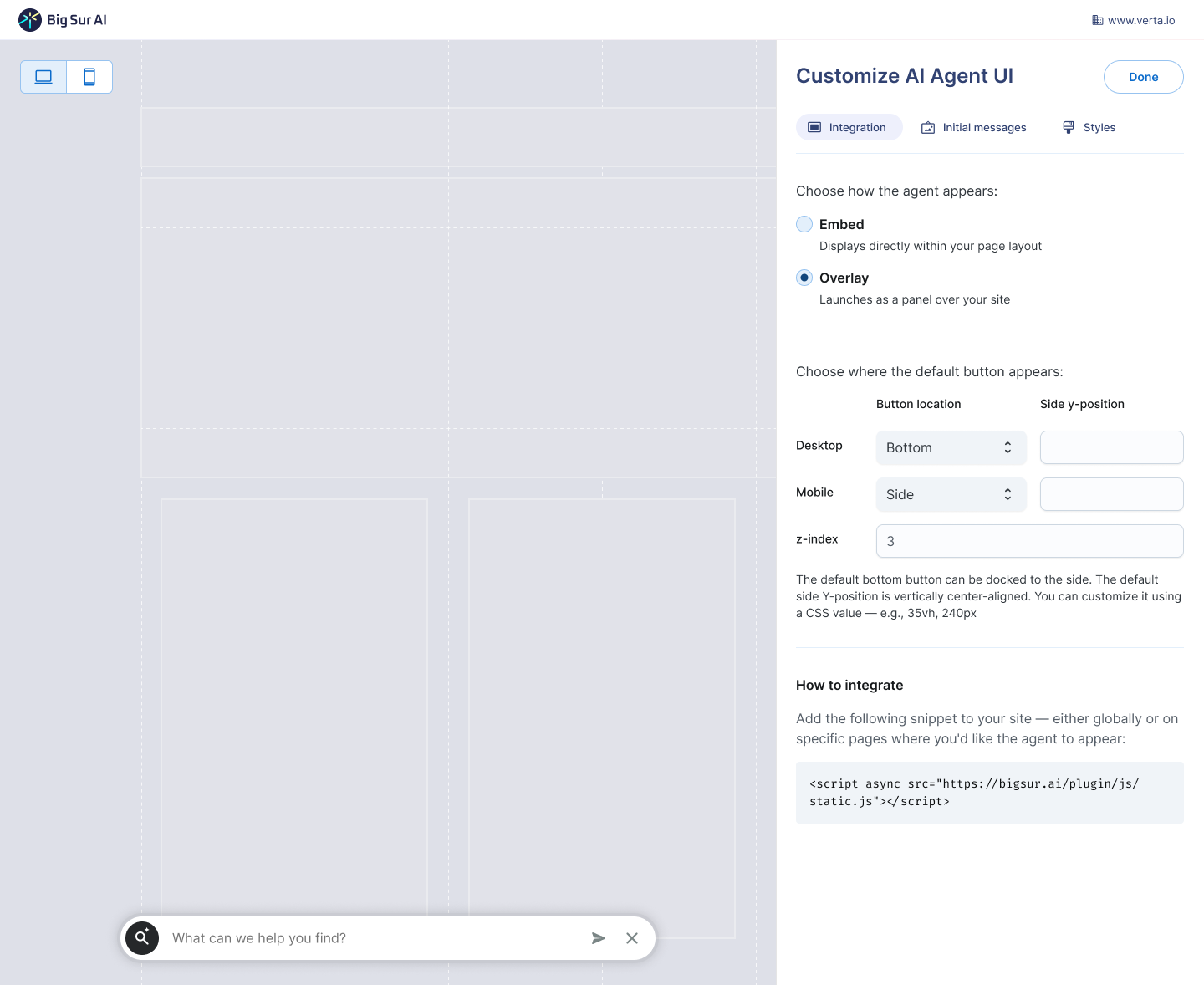Click the 'What can we help you find?' field
Screen dimensions: 1204x985
point(368,938)
